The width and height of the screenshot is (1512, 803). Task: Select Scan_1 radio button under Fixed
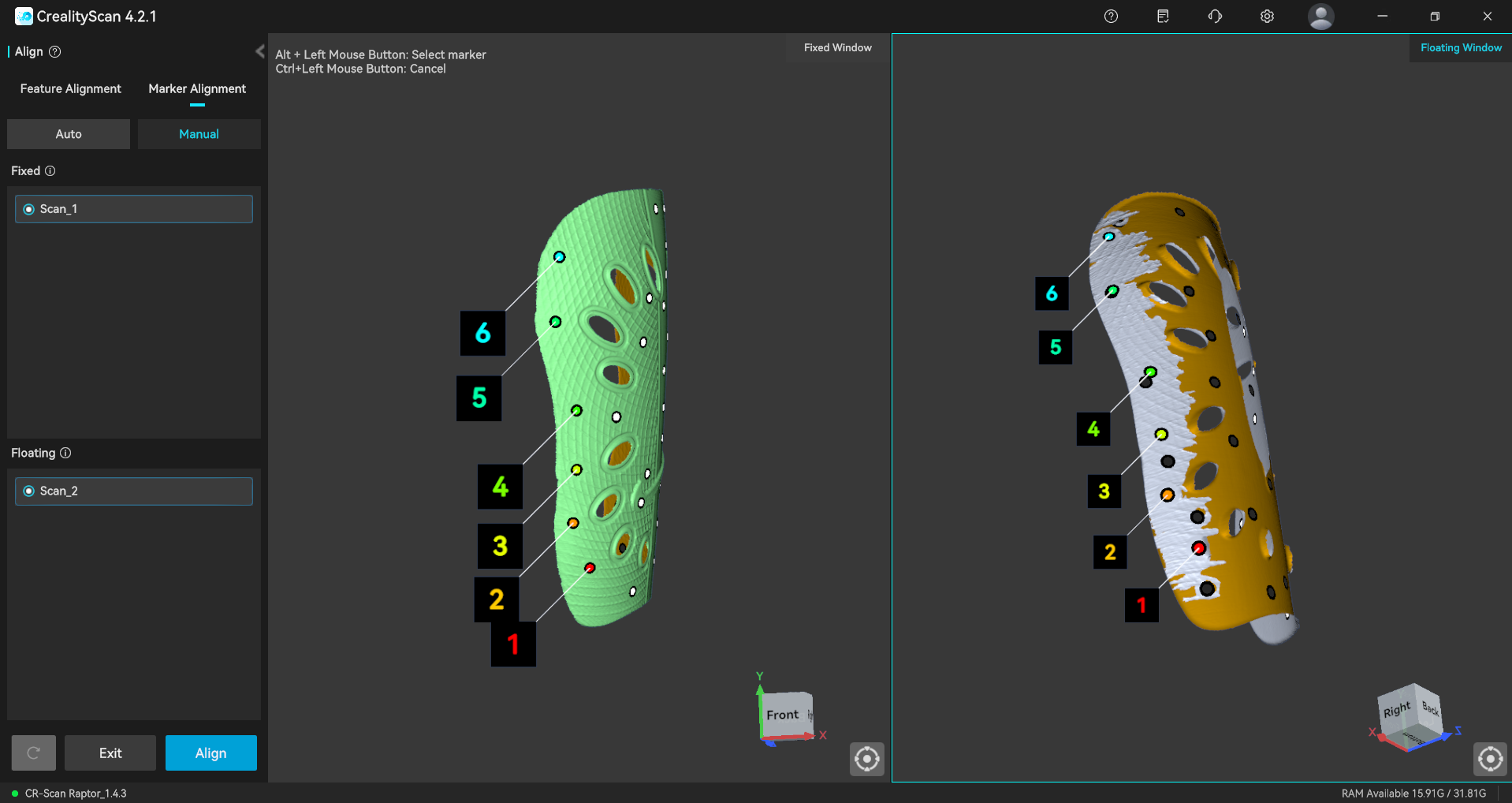pos(29,209)
